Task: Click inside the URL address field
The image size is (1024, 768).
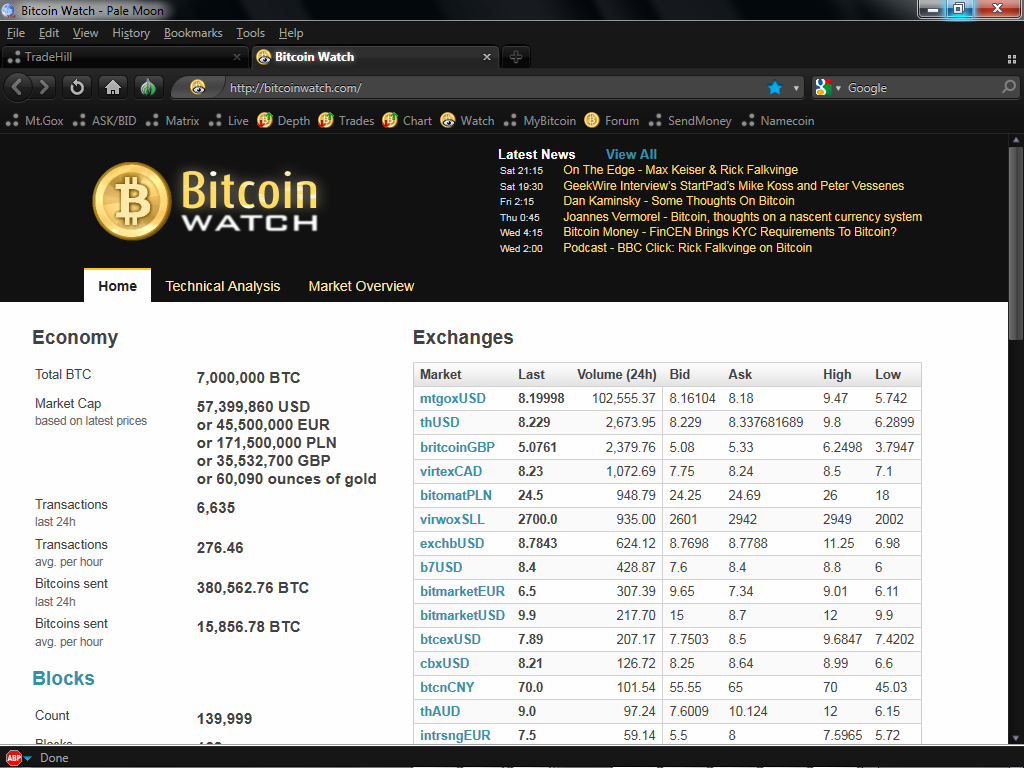Action: point(480,88)
